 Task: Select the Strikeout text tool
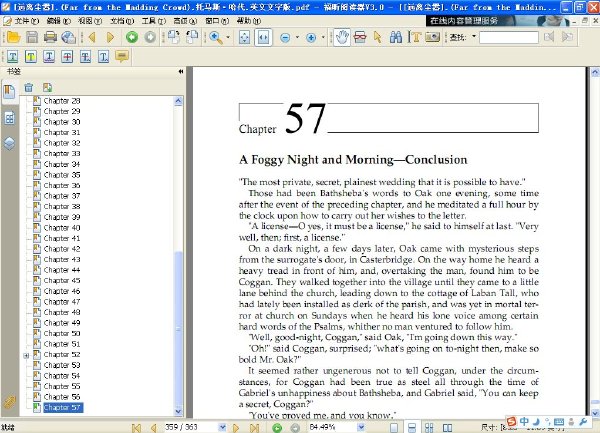(67, 57)
